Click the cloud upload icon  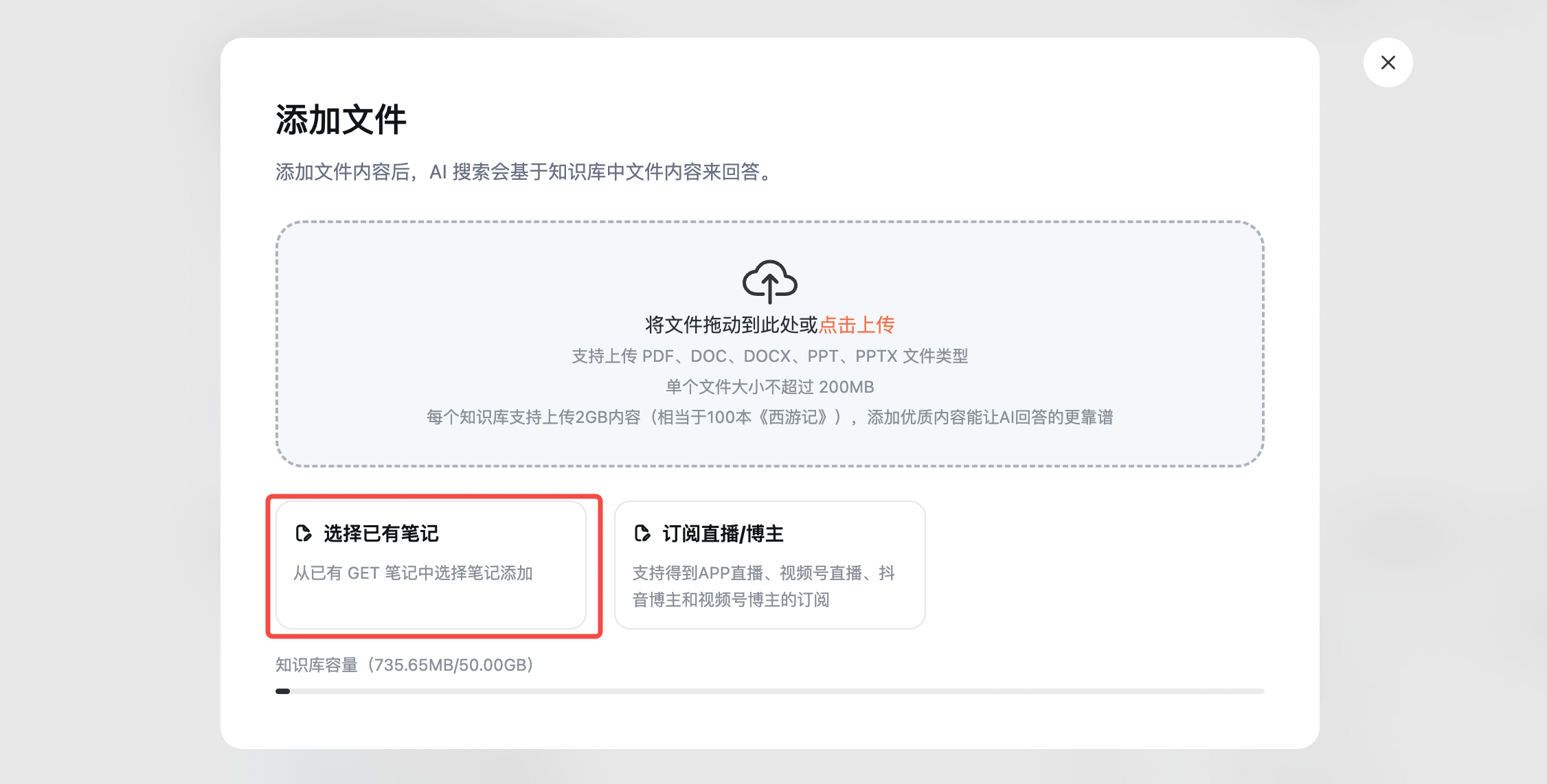coord(769,281)
